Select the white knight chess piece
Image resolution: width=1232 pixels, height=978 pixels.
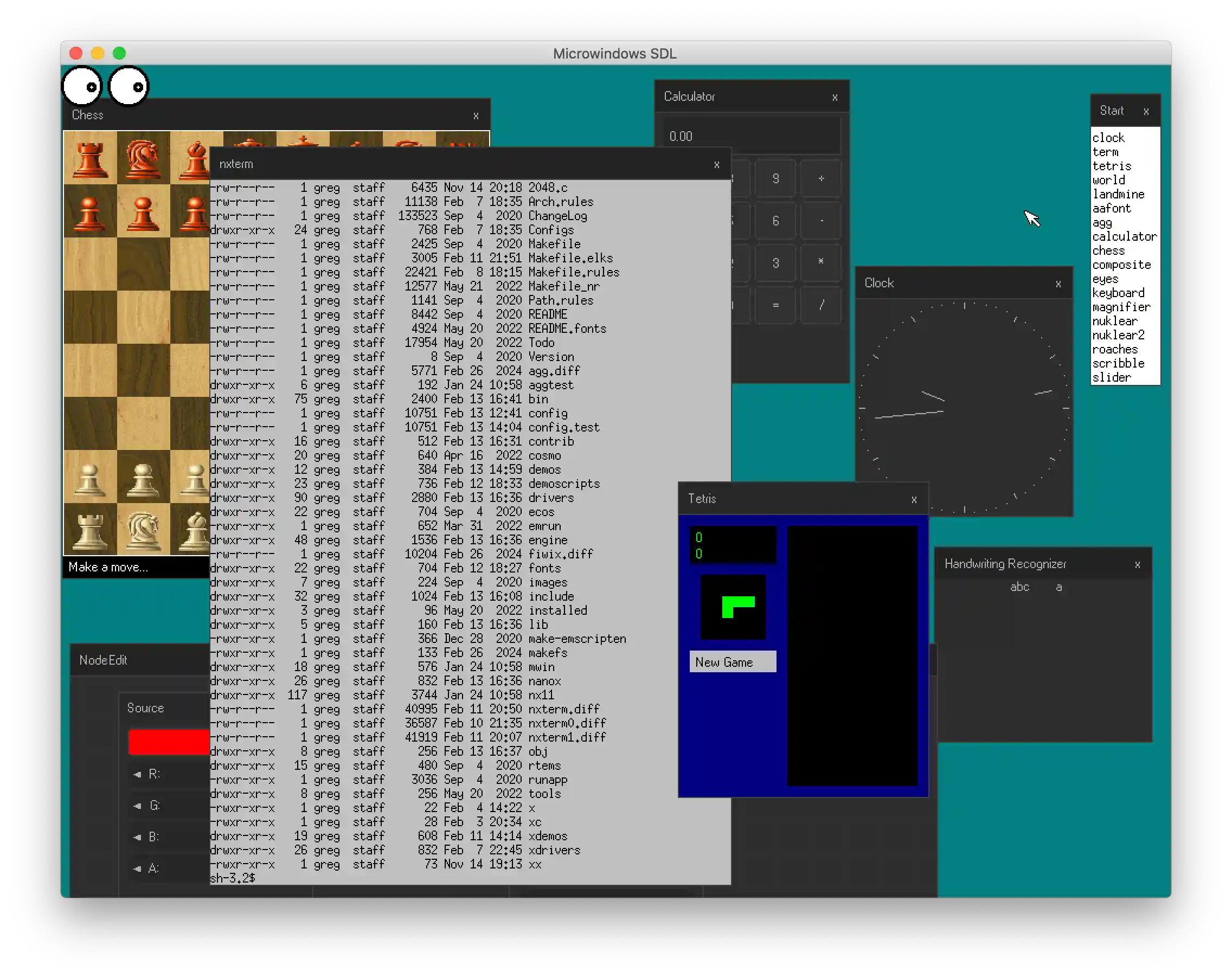(x=143, y=530)
